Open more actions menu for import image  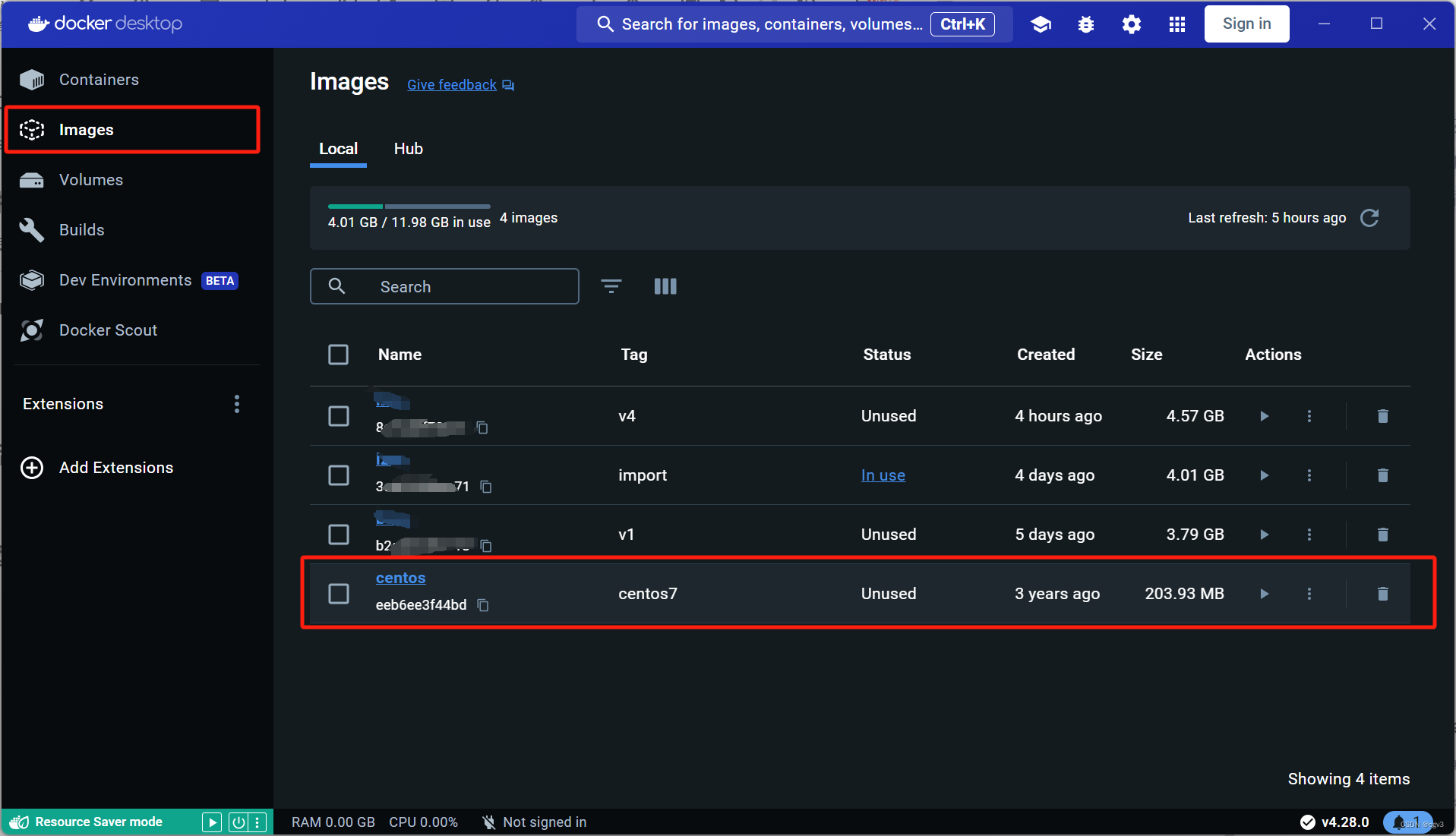[x=1309, y=475]
